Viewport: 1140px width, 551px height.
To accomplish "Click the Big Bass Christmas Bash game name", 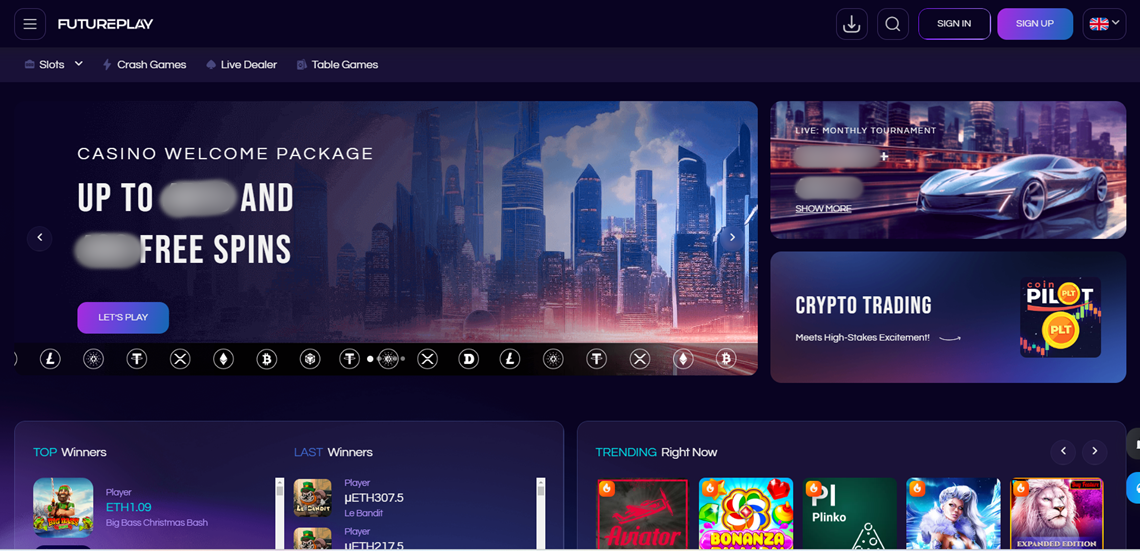I will point(157,523).
